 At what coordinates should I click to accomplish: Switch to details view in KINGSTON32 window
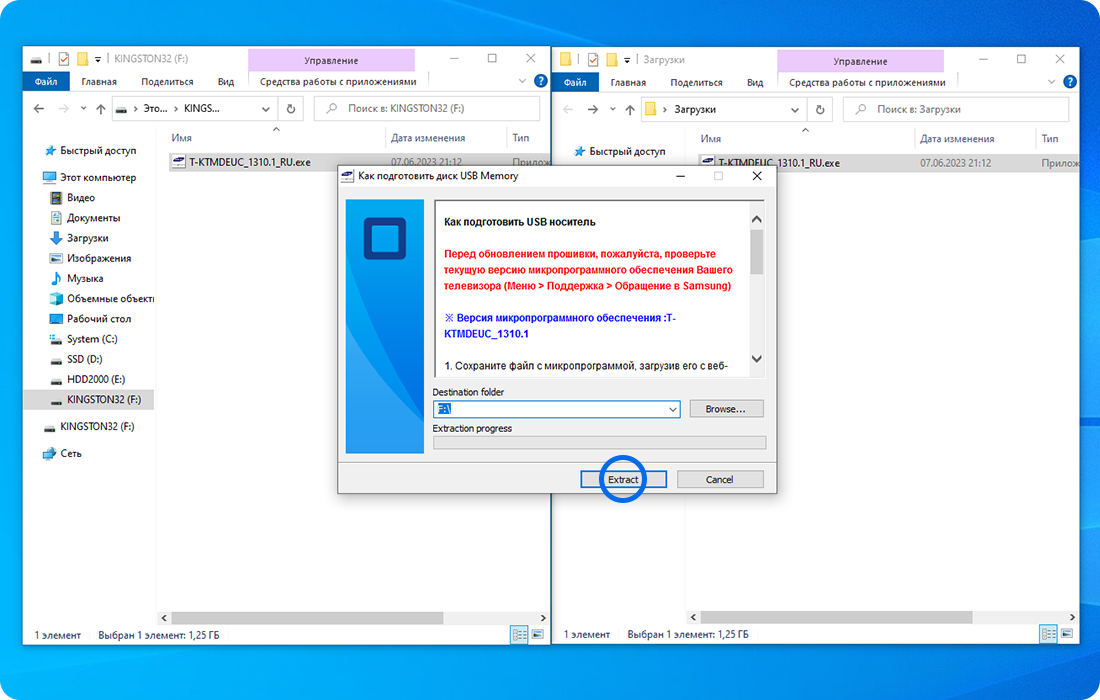click(519, 635)
